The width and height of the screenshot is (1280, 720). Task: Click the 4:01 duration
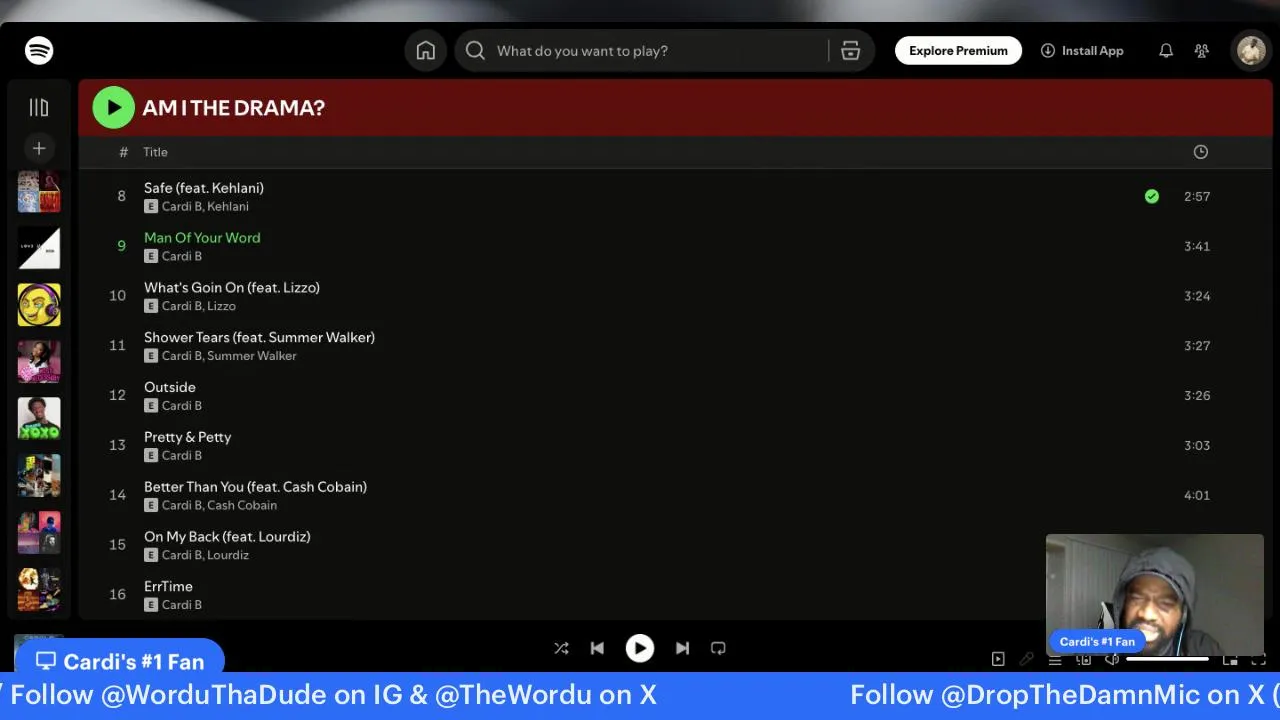pos(1197,495)
